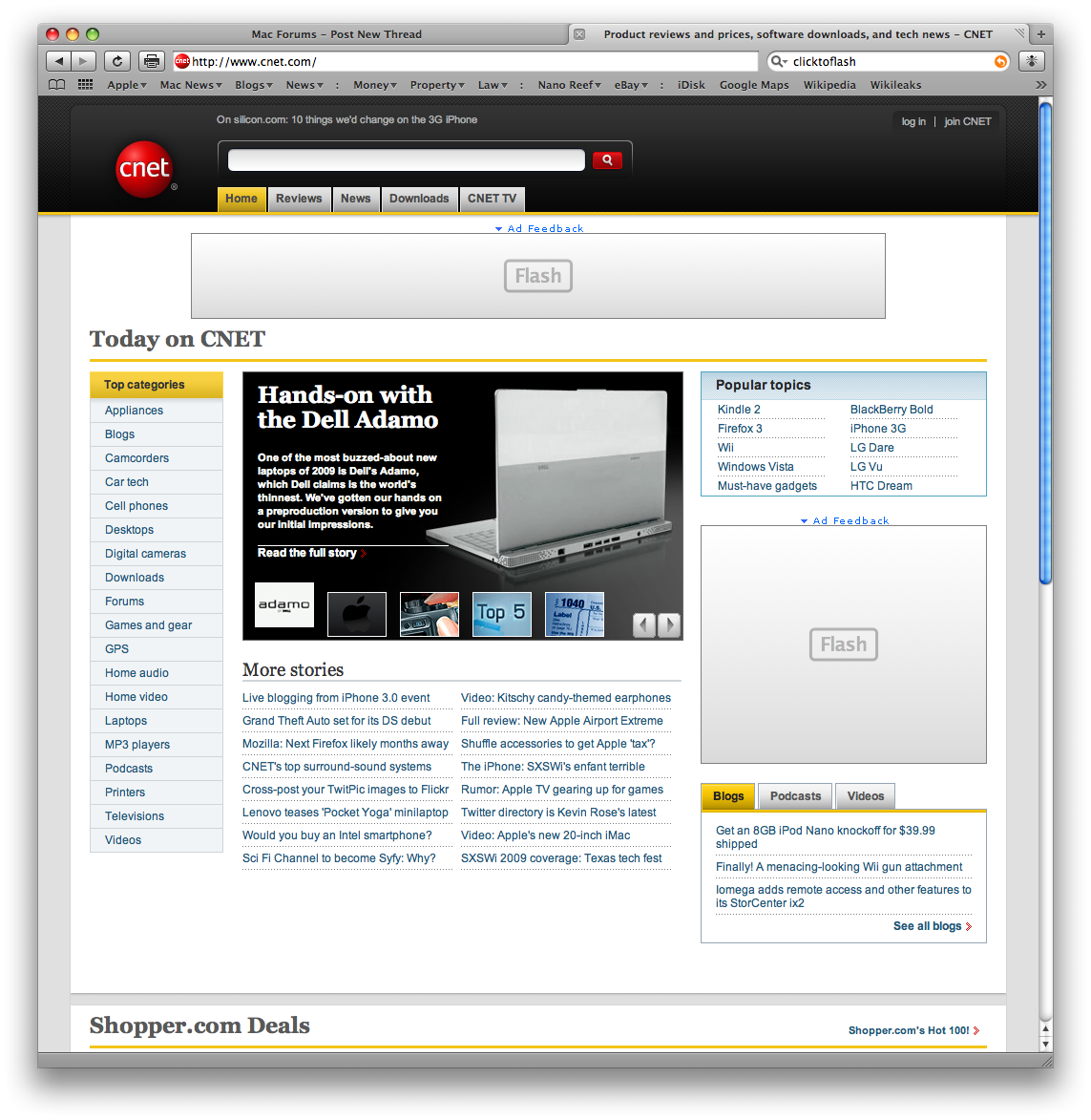Go forward with Safari's forward arrow
This screenshot has height=1120, width=1091.
pos(84,61)
